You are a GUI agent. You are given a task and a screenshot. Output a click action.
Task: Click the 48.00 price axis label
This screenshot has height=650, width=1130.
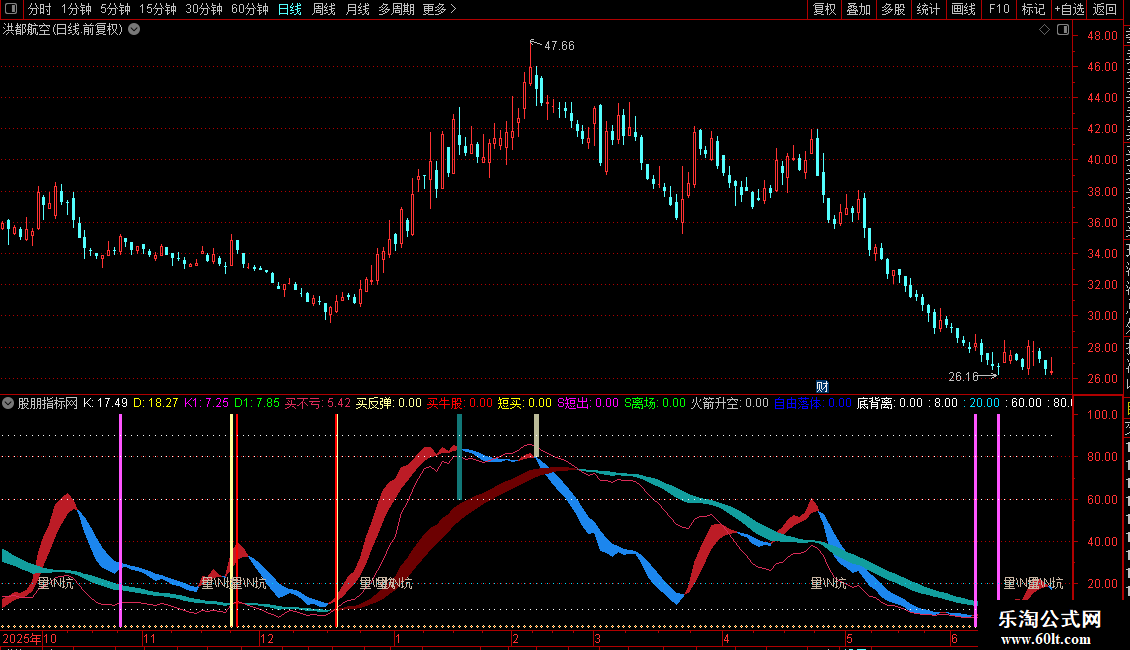click(1103, 35)
